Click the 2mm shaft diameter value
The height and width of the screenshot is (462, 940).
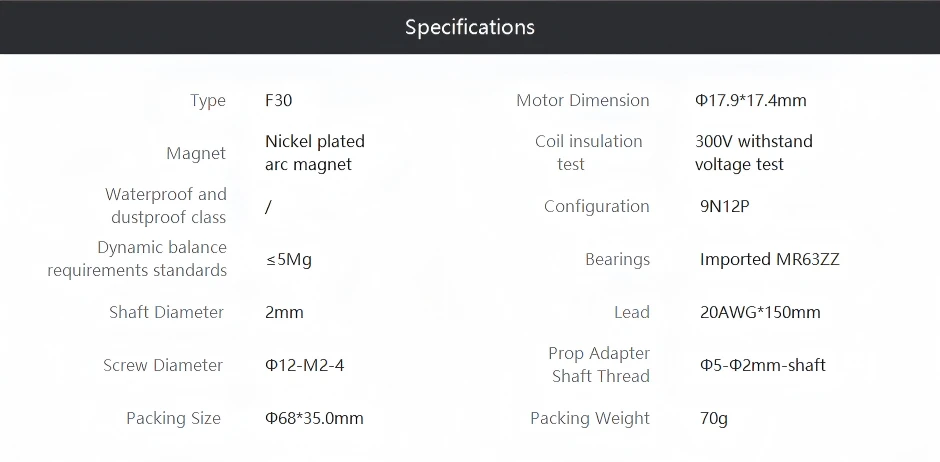pos(284,312)
